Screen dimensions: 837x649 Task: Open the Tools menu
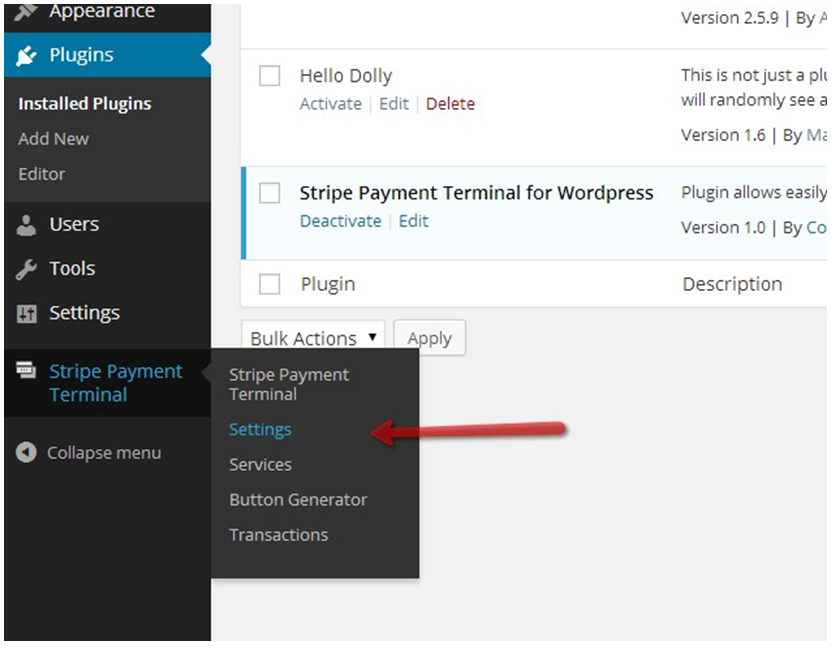pyautogui.click(x=107, y=268)
